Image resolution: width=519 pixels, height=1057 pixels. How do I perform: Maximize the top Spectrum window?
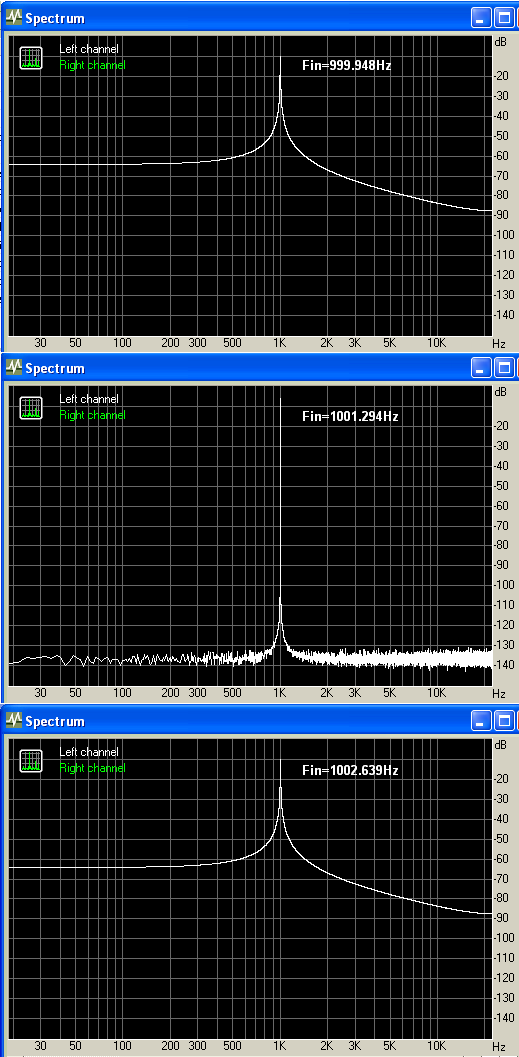coord(504,18)
